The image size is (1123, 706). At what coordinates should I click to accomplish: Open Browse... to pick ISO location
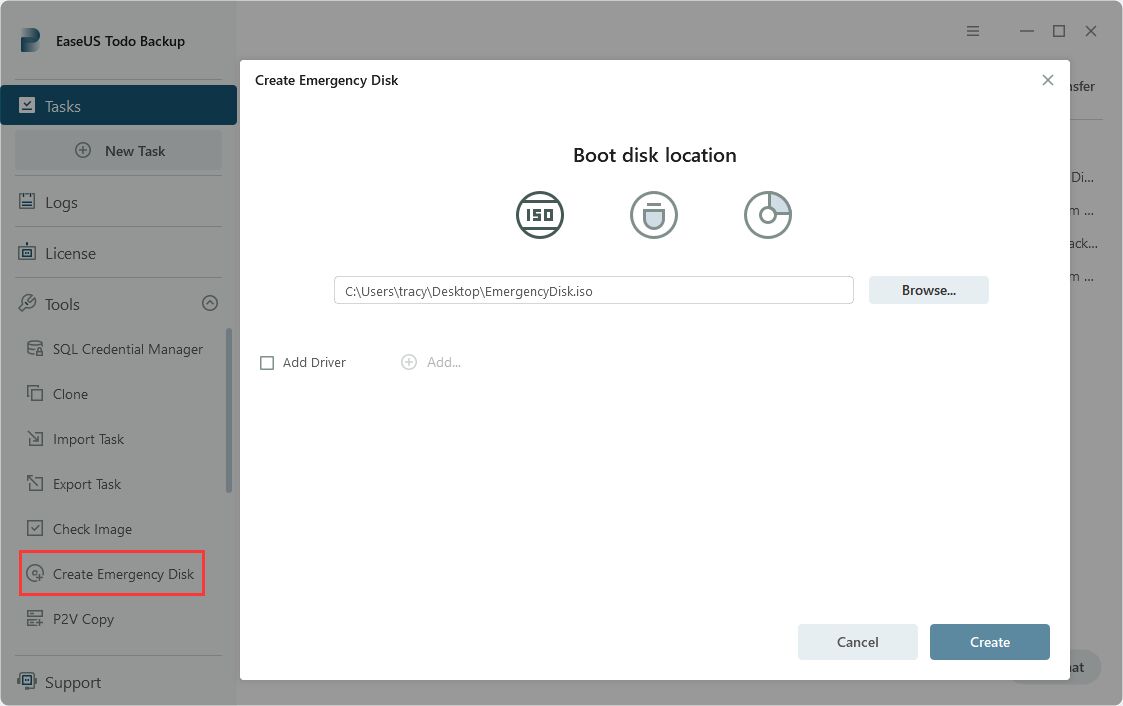(928, 290)
